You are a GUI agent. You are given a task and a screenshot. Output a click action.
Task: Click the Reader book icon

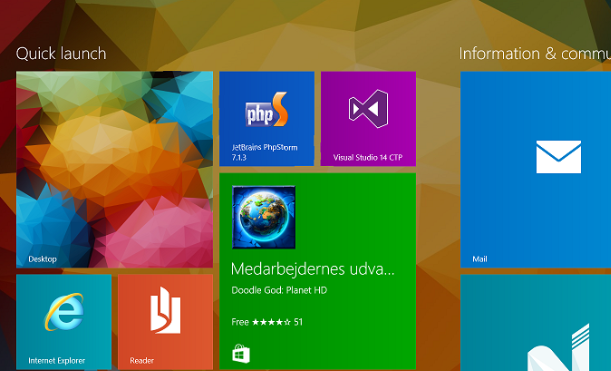(x=166, y=311)
